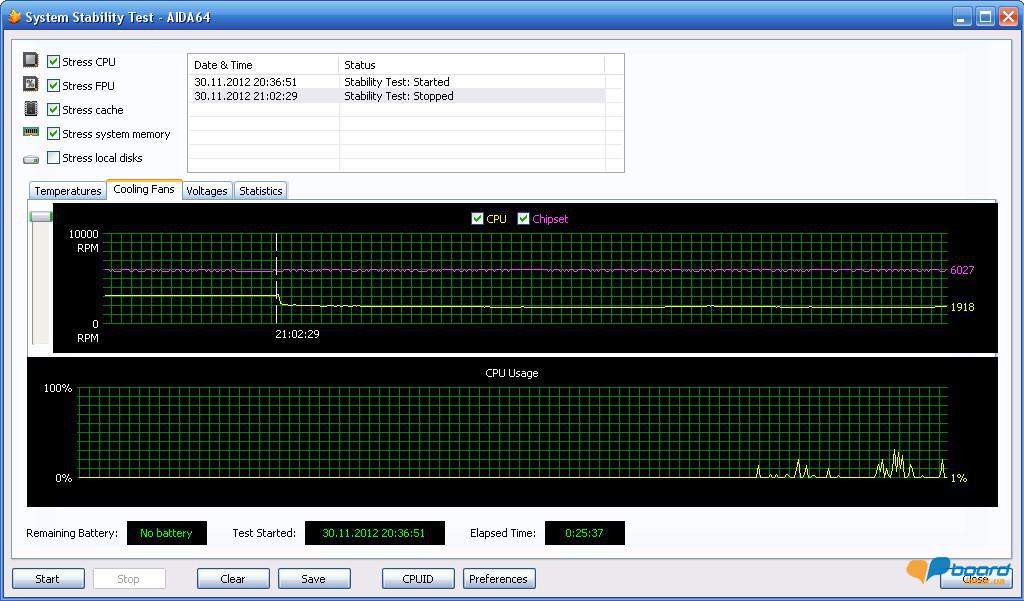Open the Voltages tab
The height and width of the screenshot is (601, 1024).
(207, 191)
